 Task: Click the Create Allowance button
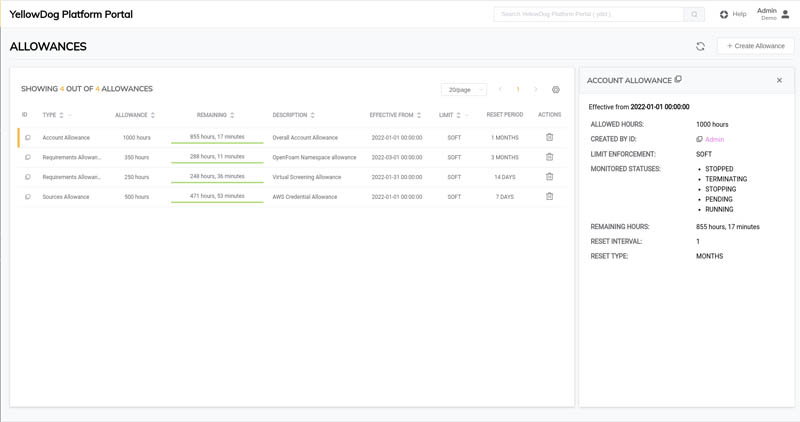(x=755, y=46)
